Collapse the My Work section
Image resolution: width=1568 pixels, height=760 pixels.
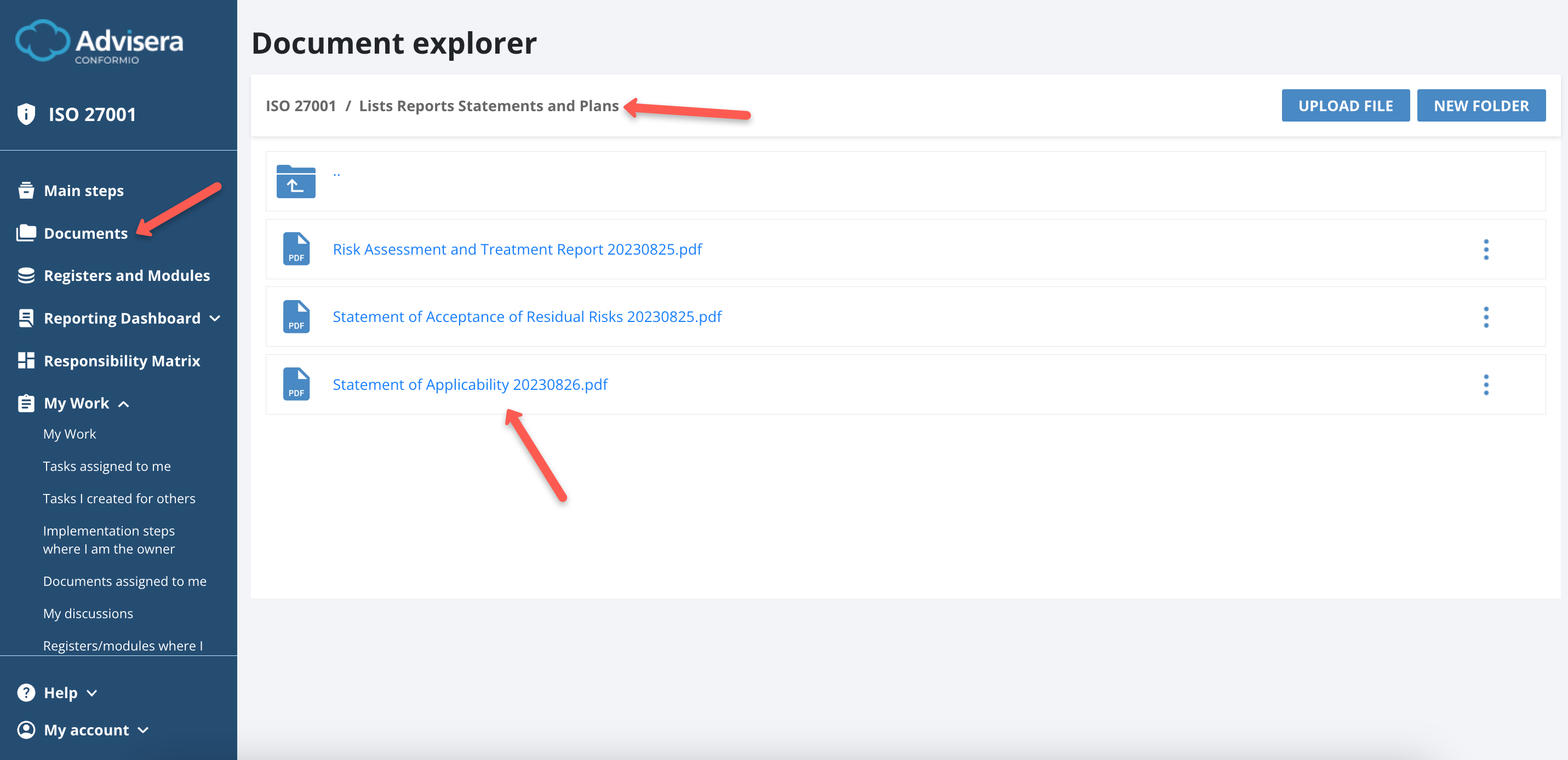[x=124, y=404]
